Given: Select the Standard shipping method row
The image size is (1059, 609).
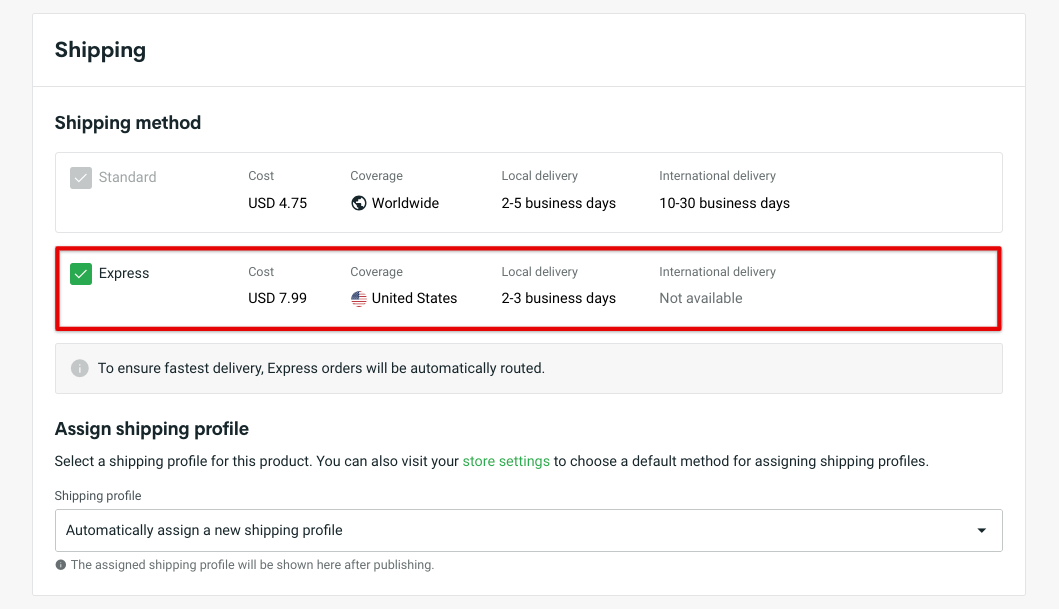Looking at the screenshot, I should click(x=528, y=192).
